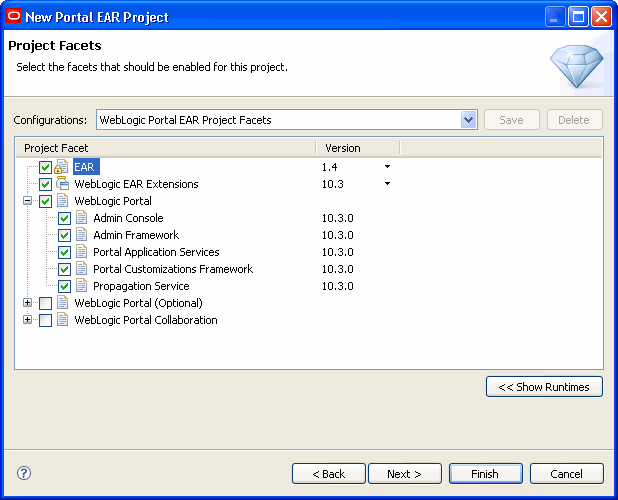
Task: Maximize the wizard dialog window
Action: (579, 17)
